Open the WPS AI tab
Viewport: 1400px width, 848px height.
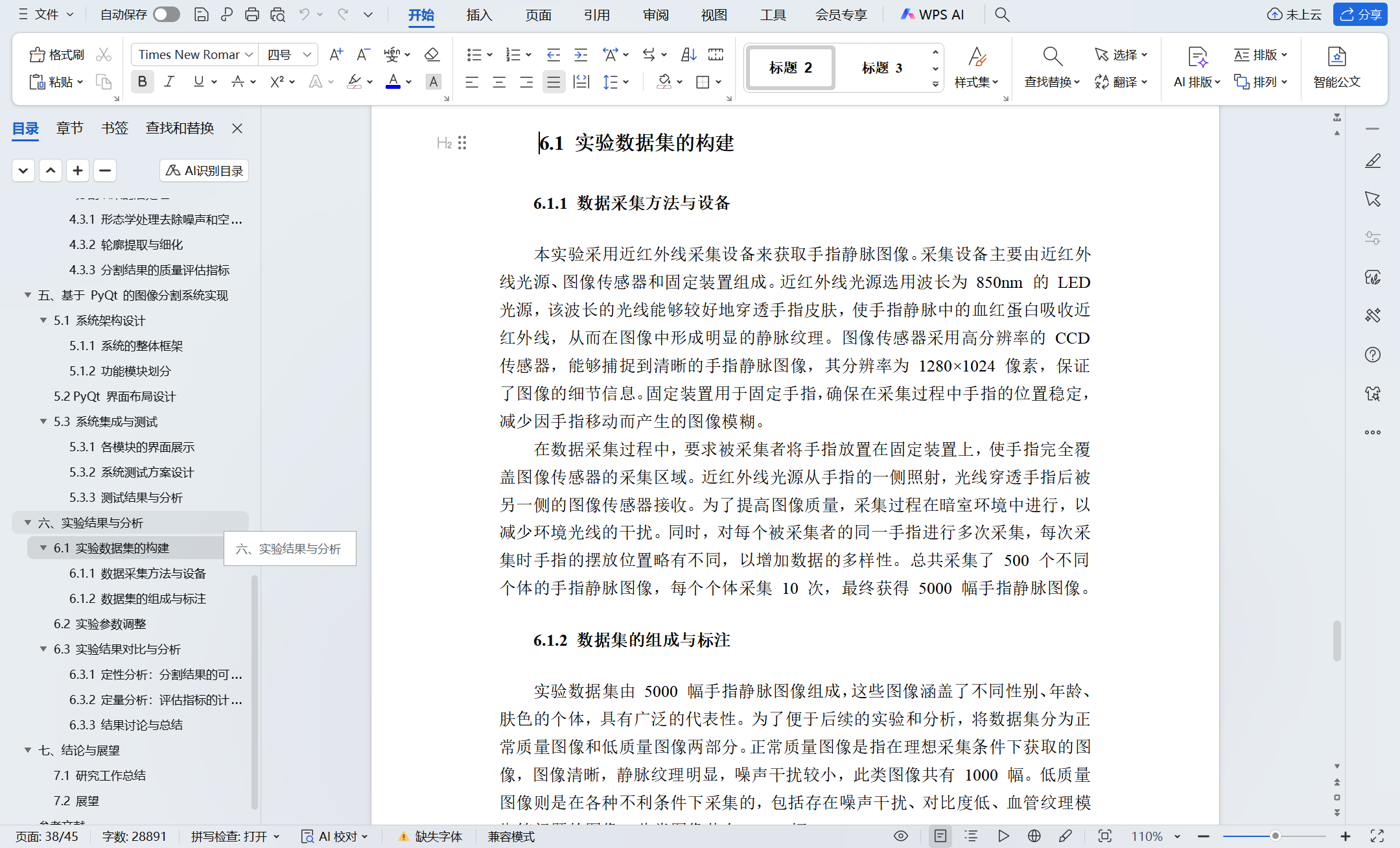pos(932,14)
